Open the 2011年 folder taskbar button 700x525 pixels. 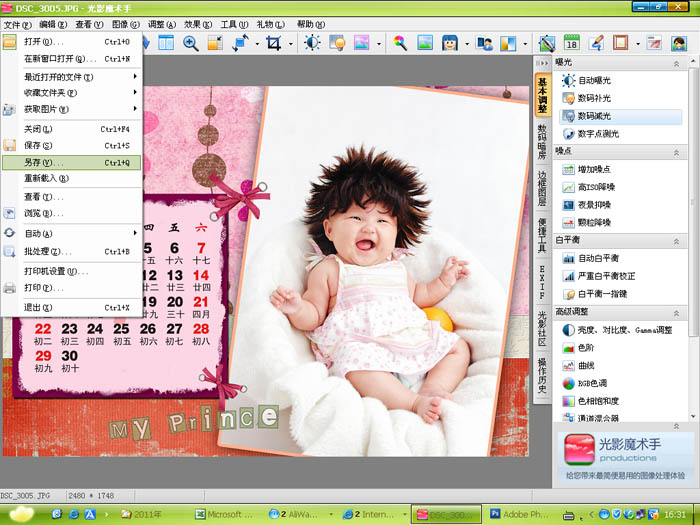[x=142, y=514]
